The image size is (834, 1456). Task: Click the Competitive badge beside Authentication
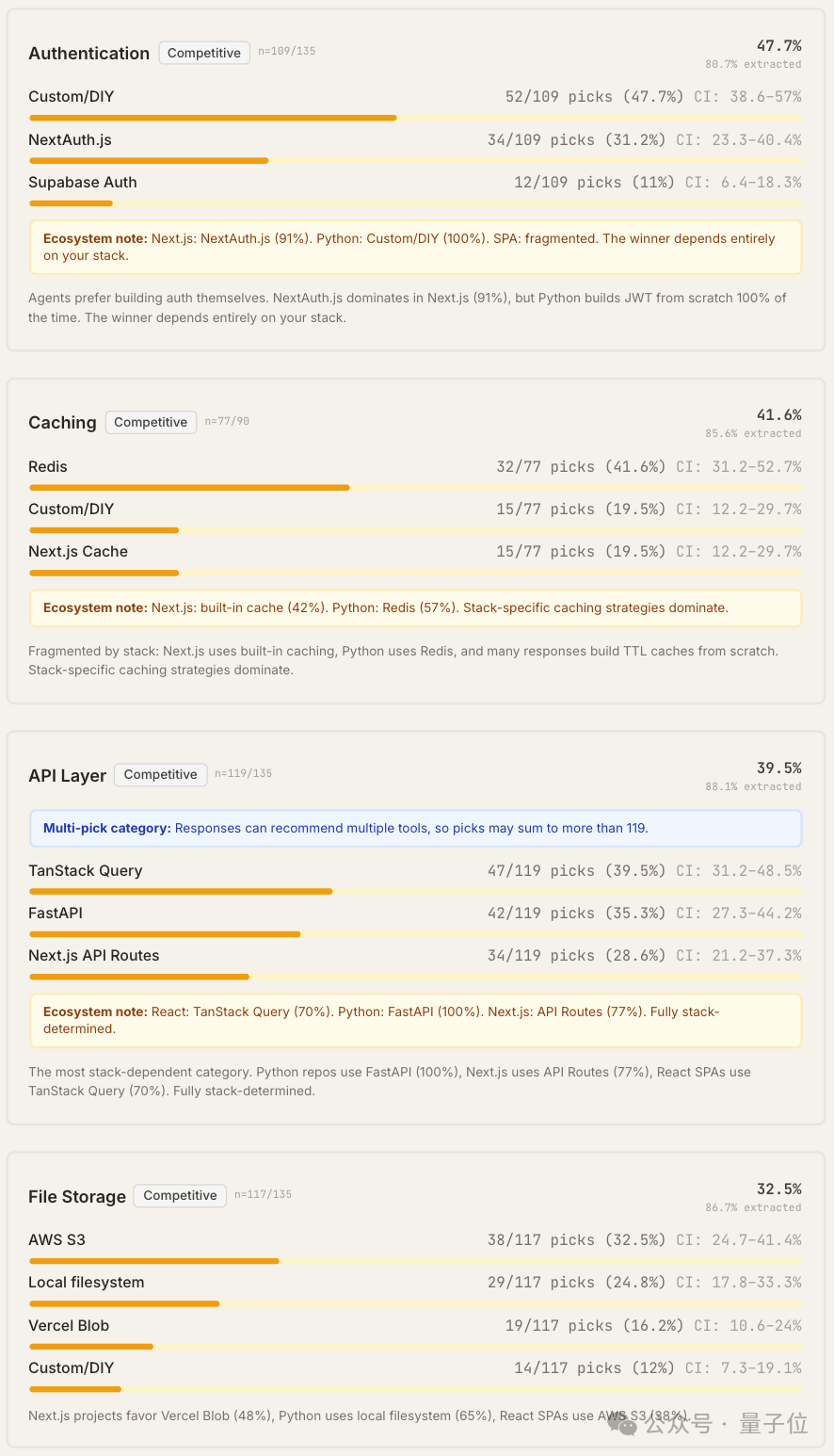coord(204,53)
